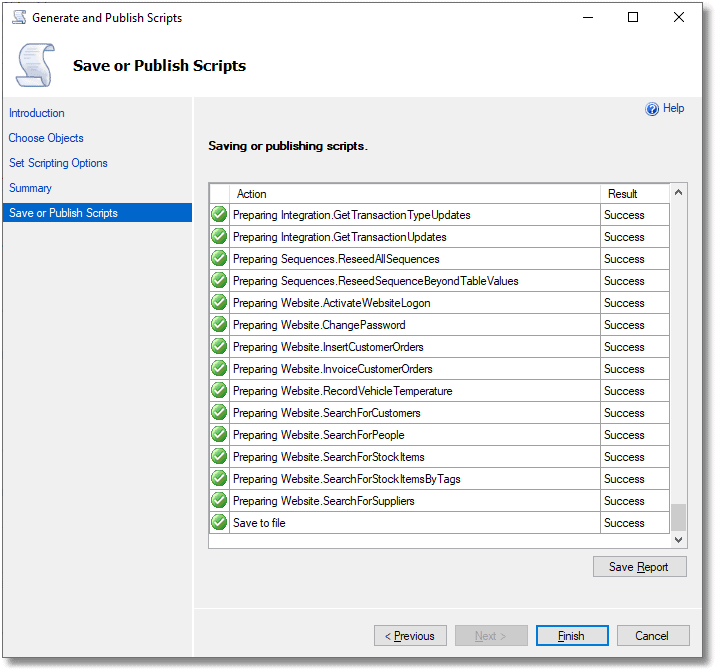Click the Finish button

572,636
